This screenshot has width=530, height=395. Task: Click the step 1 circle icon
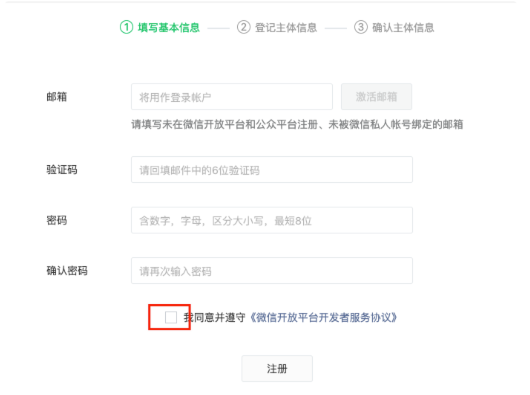point(126,27)
